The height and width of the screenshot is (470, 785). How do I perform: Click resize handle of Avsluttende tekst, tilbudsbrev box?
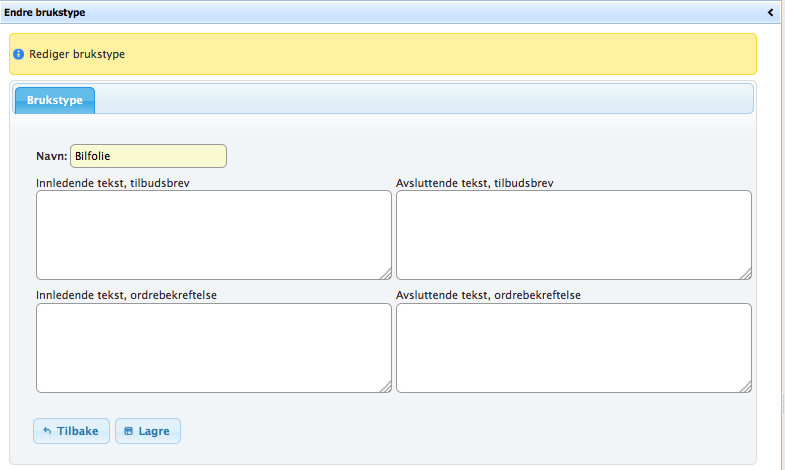pyautogui.click(x=745, y=273)
